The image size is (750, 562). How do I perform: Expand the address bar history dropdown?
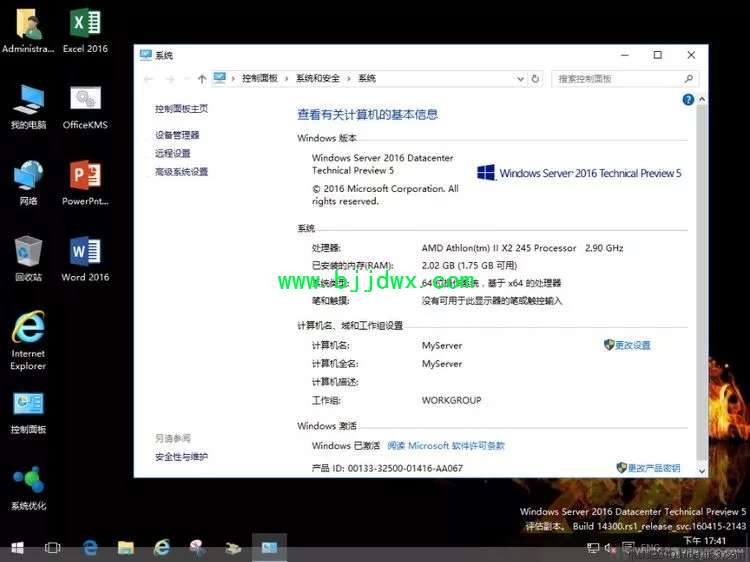tap(520, 79)
